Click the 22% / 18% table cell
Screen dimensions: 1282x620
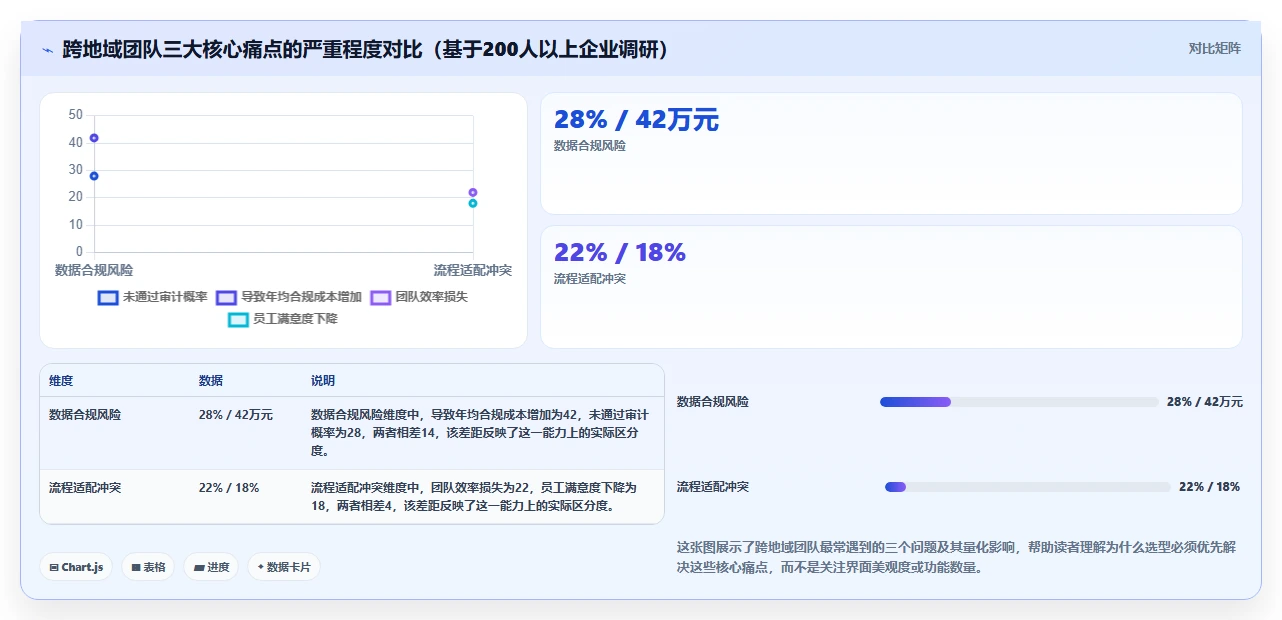[229, 488]
